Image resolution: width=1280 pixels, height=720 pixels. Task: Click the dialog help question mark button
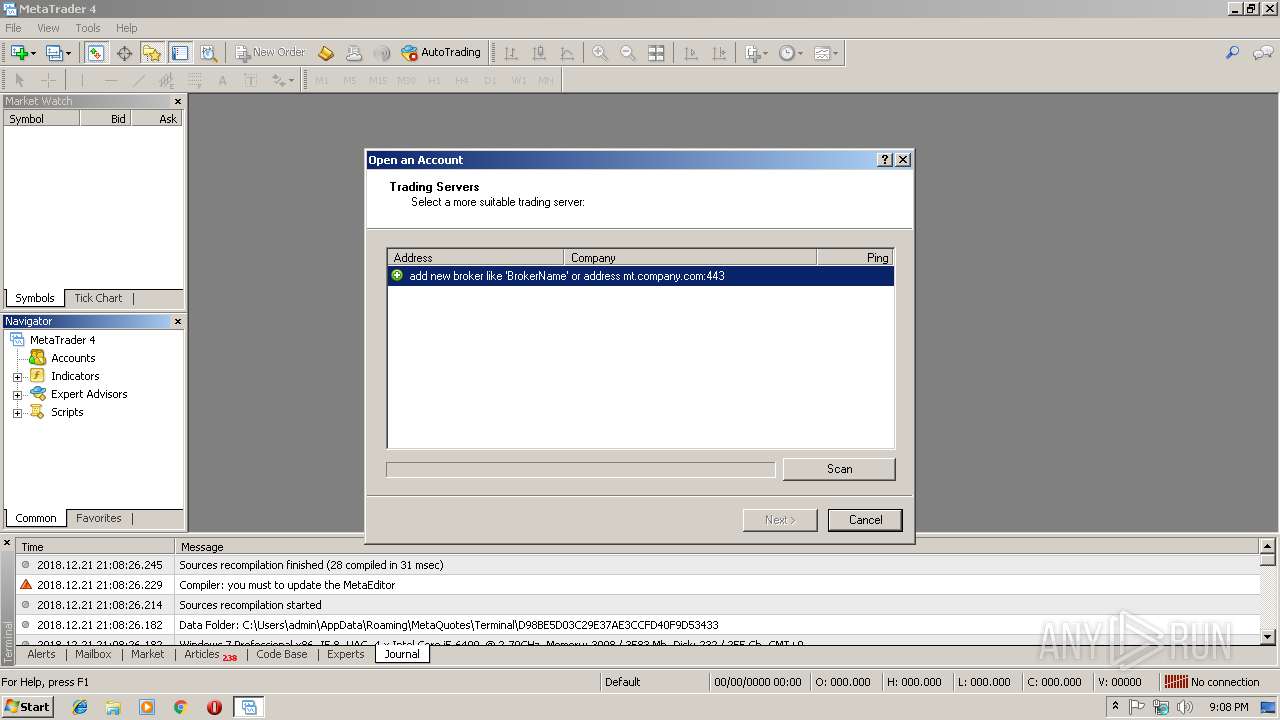(885, 160)
